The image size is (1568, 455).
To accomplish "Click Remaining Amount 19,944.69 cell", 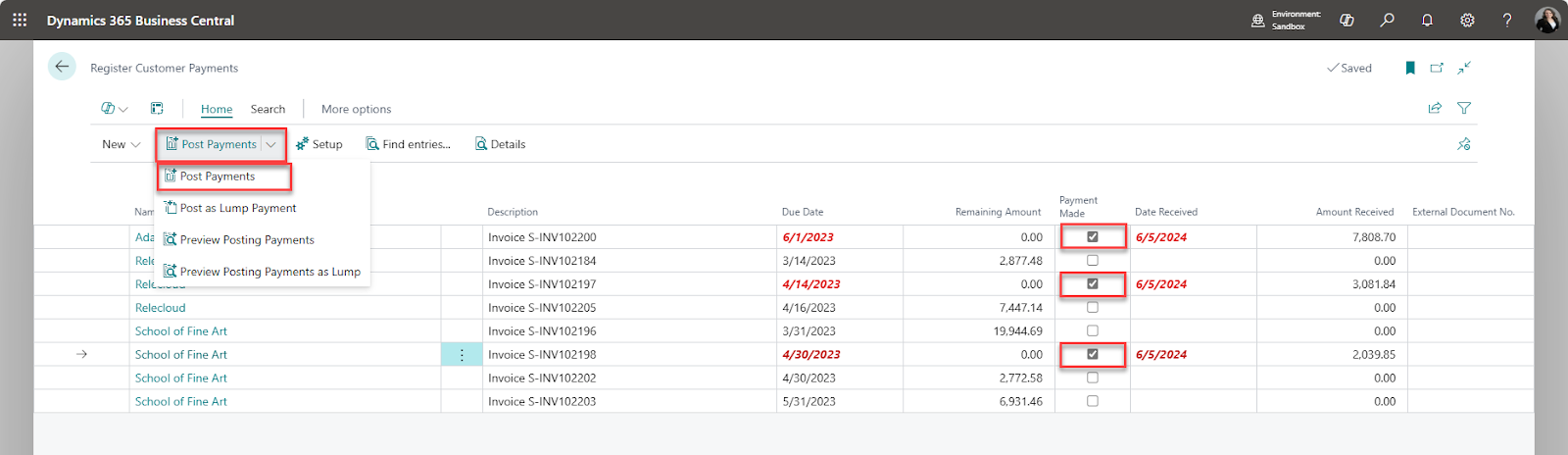I will (978, 331).
